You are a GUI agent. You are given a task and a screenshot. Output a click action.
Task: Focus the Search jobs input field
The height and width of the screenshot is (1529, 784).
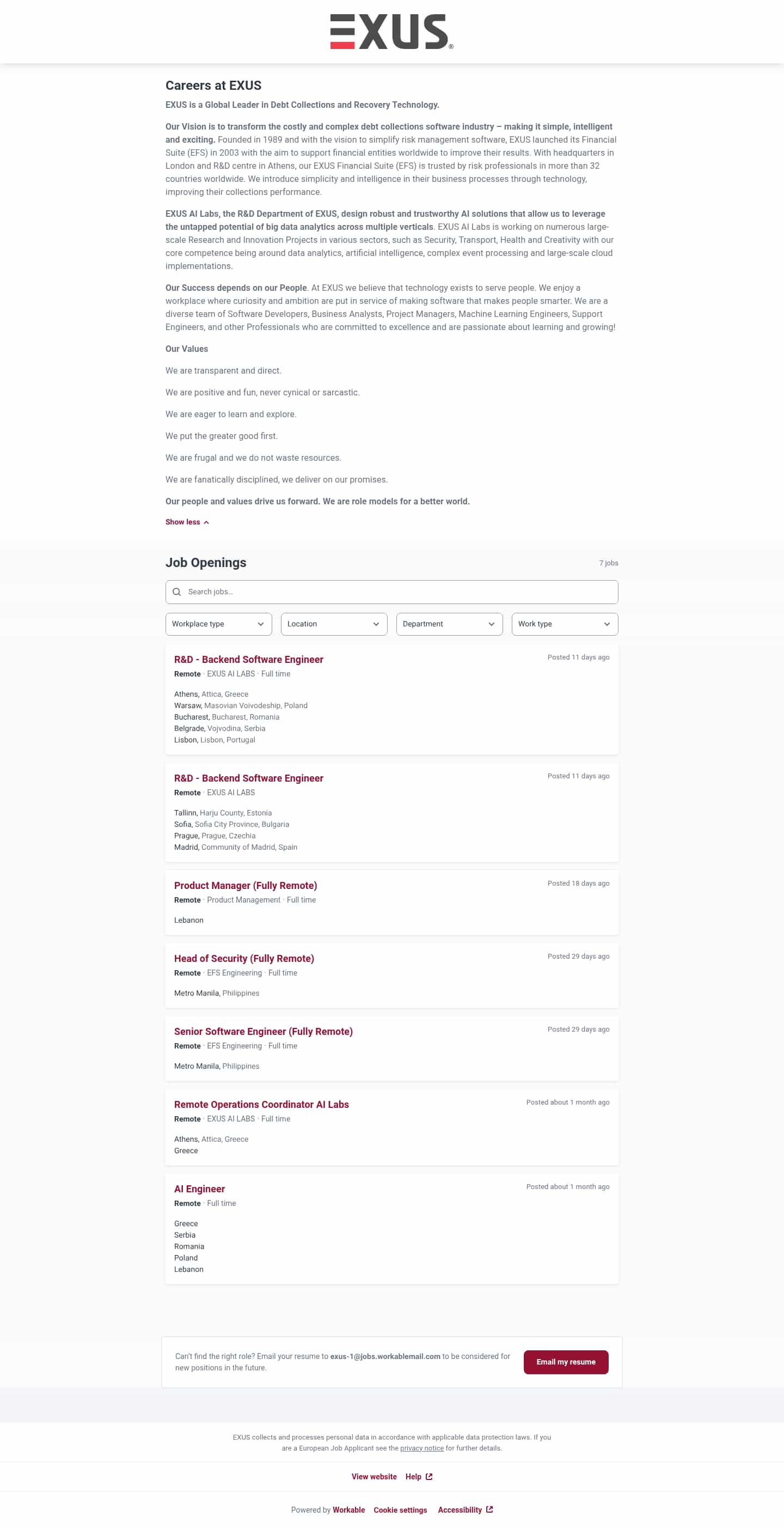[397, 592]
